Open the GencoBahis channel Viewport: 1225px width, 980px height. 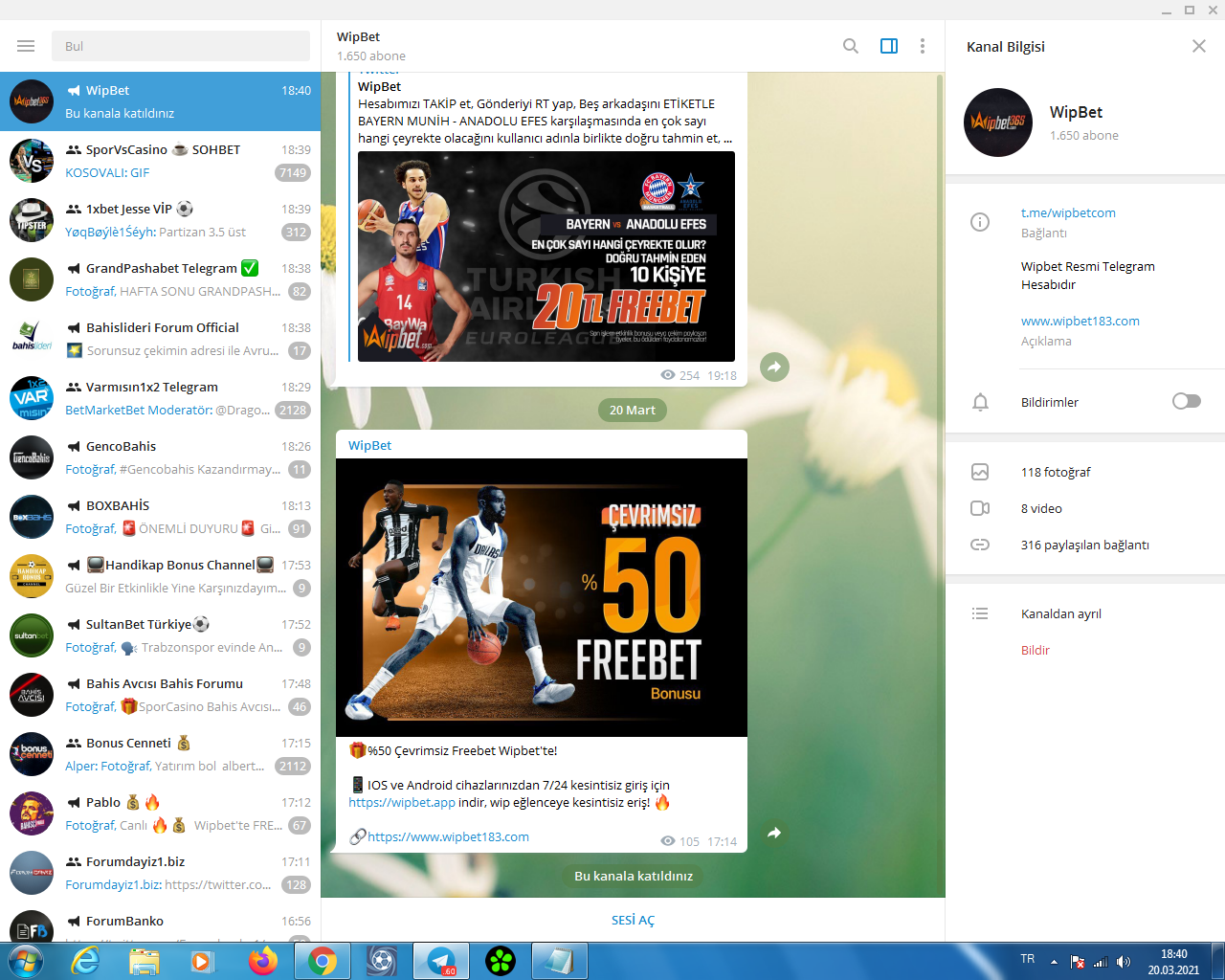(160, 457)
